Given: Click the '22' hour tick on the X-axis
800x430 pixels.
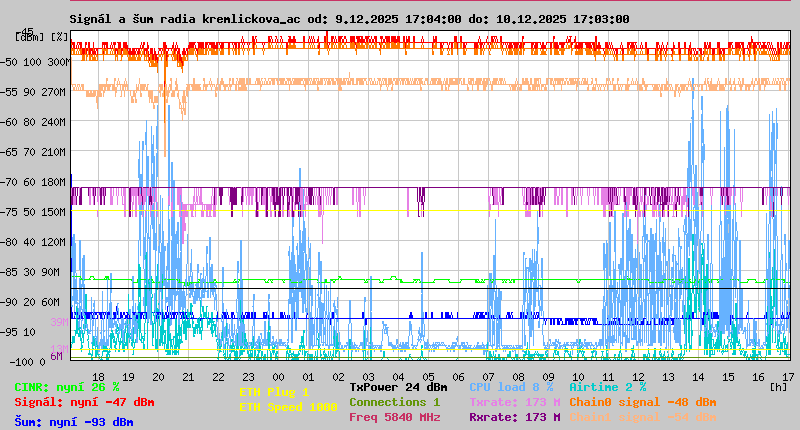Looking at the screenshot, I should coord(218,377).
